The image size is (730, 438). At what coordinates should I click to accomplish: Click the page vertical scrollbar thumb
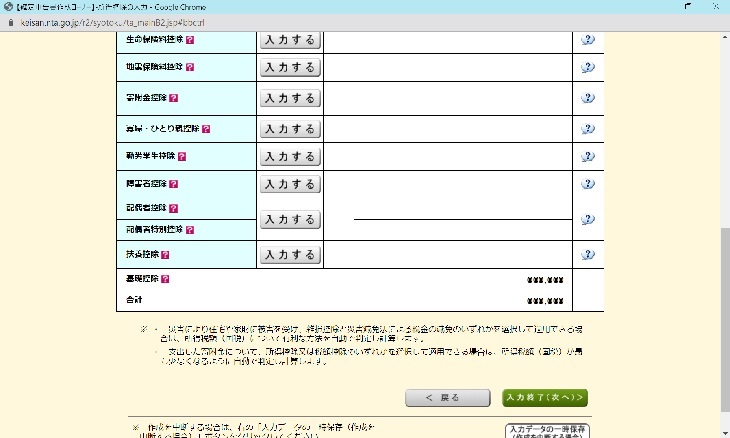tap(725, 319)
